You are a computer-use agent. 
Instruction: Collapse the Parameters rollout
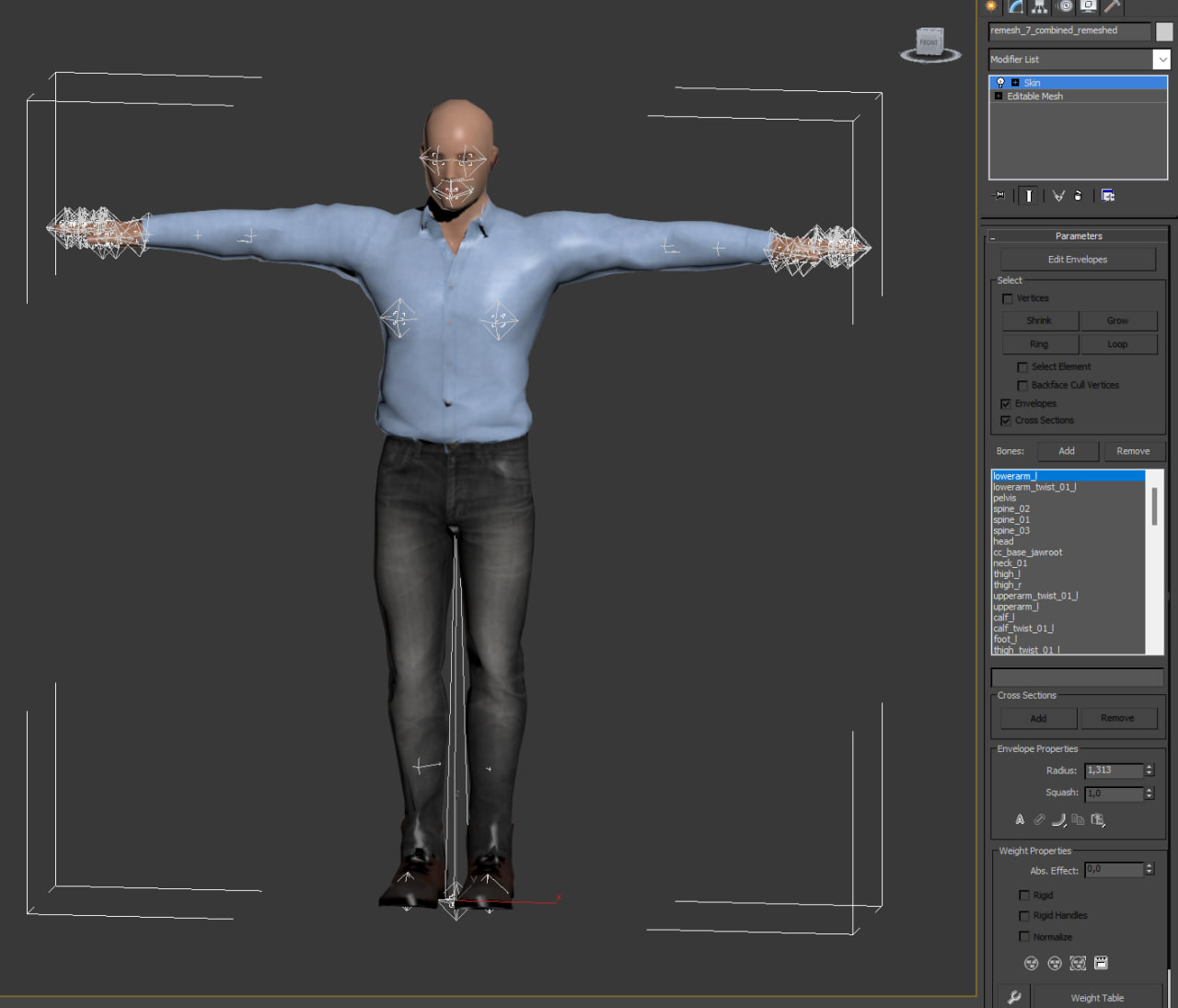[1078, 237]
